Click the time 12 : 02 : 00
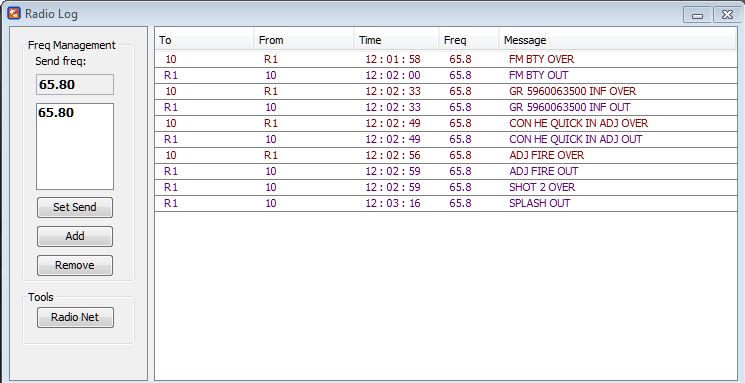Viewport: 745px width, 383px height. point(393,76)
